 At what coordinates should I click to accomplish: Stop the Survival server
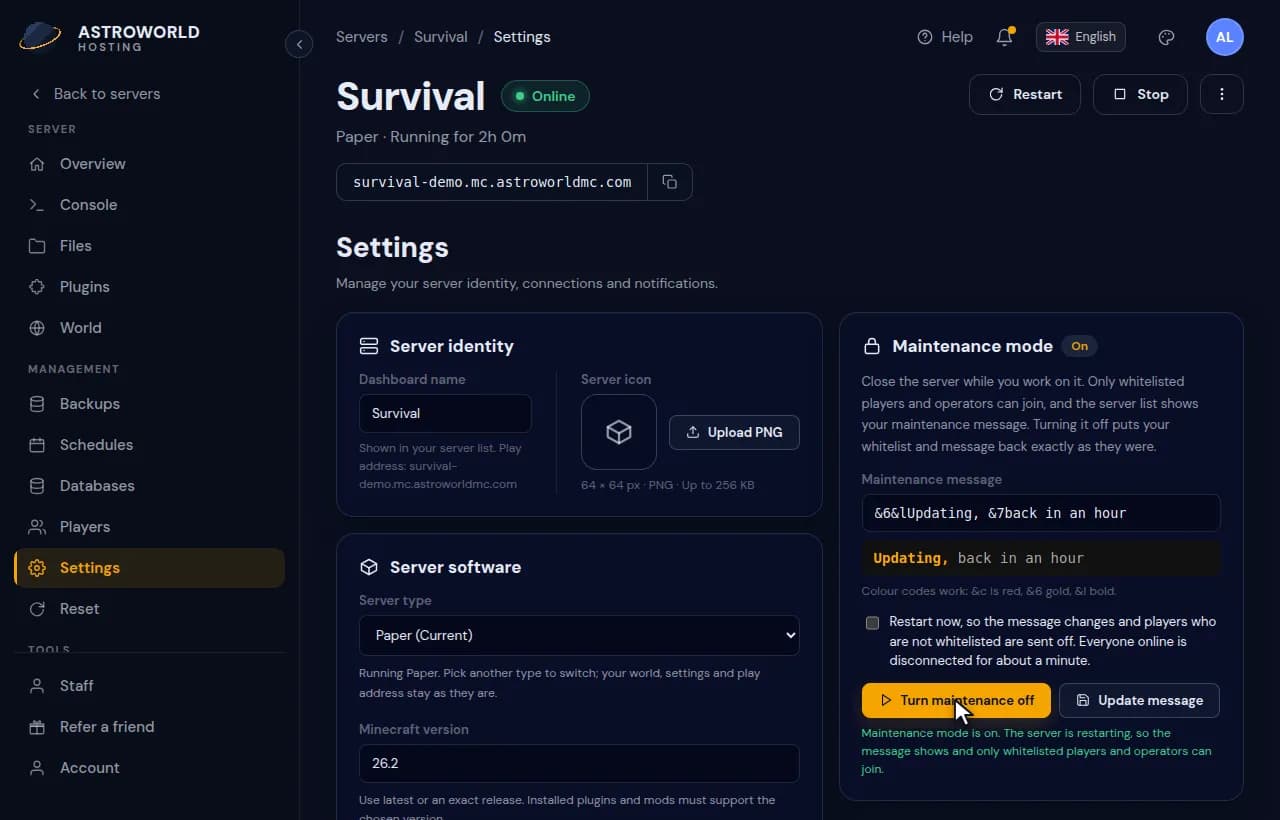[x=1140, y=94]
